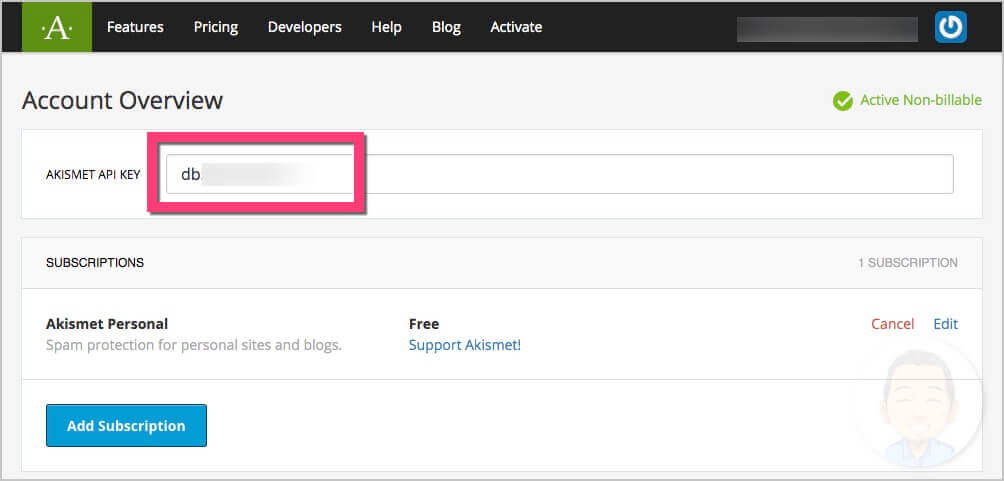The width and height of the screenshot is (1004, 481).
Task: Click the 1 SUBSCRIPTION count text
Action: (908, 263)
